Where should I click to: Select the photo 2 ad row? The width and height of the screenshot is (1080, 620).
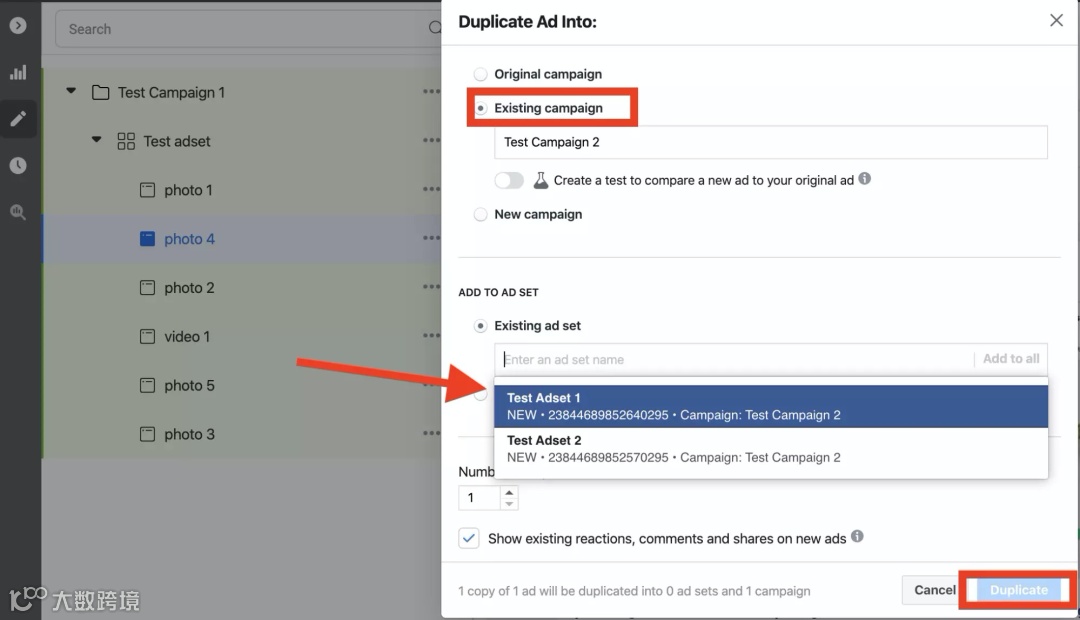click(242, 288)
